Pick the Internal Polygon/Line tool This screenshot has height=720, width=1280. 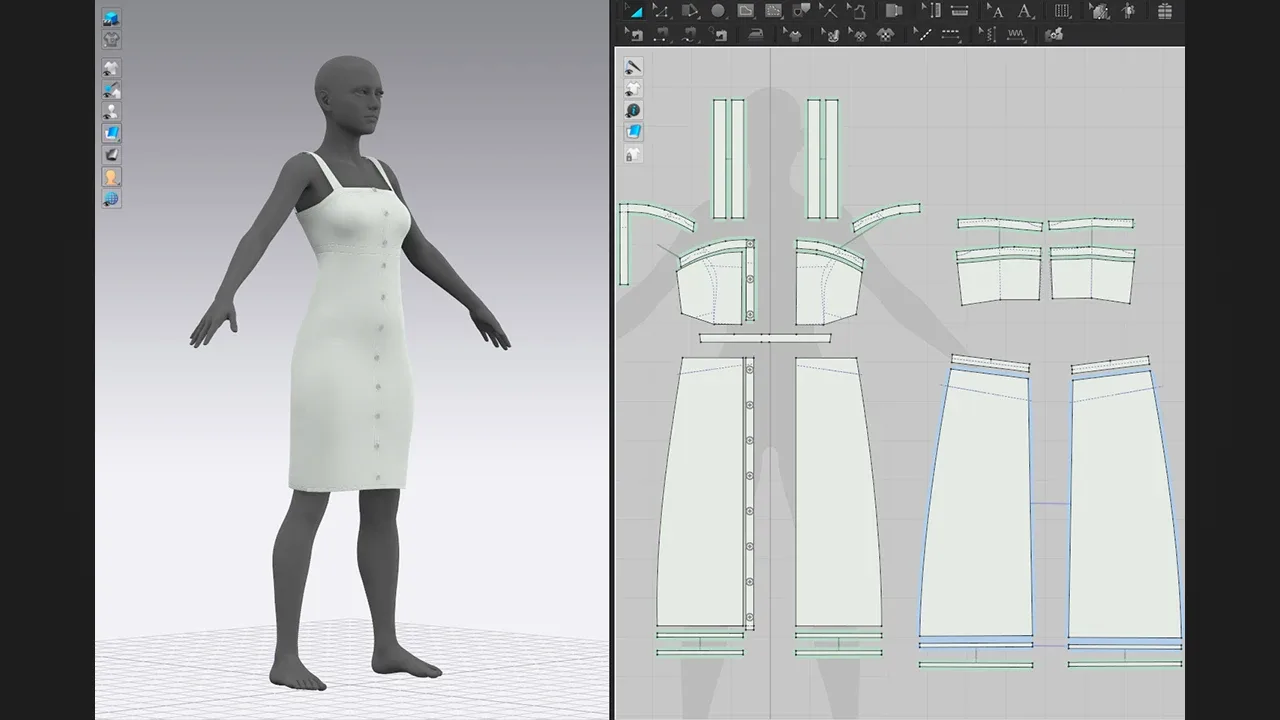coord(746,11)
